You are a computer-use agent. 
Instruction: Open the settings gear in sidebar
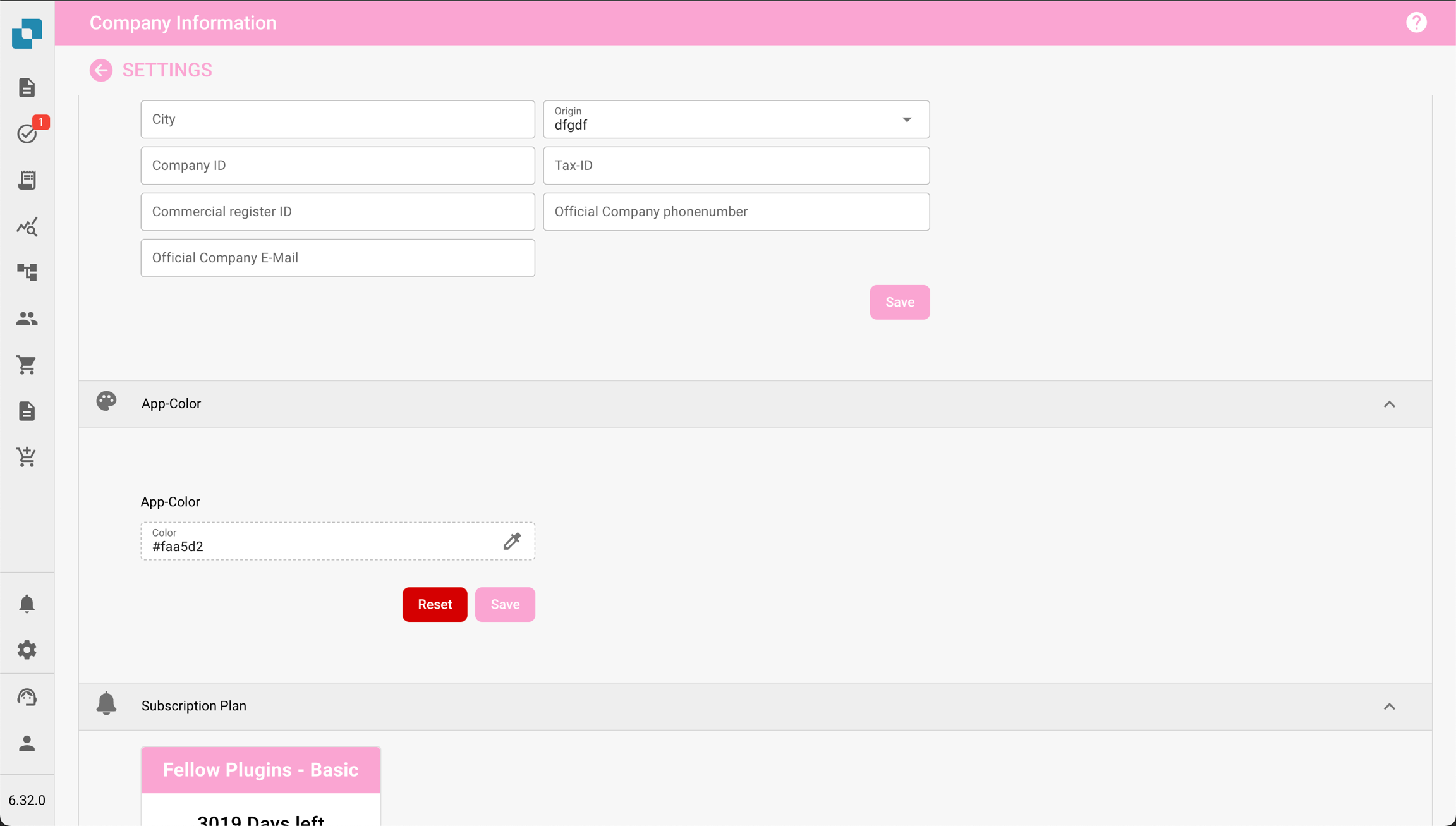[27, 650]
